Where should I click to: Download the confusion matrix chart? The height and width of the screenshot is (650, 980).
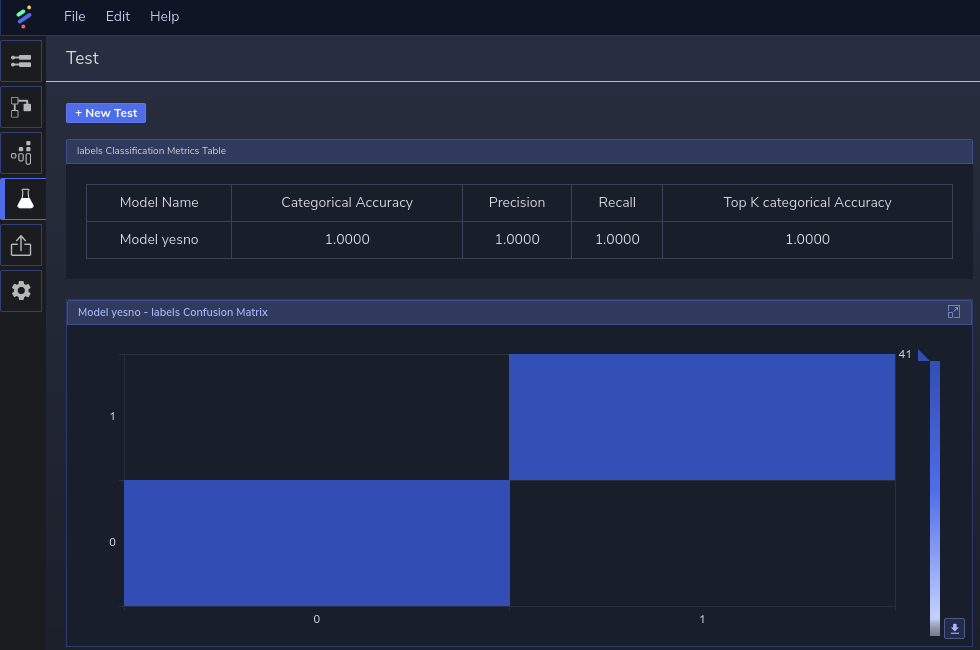point(954,628)
